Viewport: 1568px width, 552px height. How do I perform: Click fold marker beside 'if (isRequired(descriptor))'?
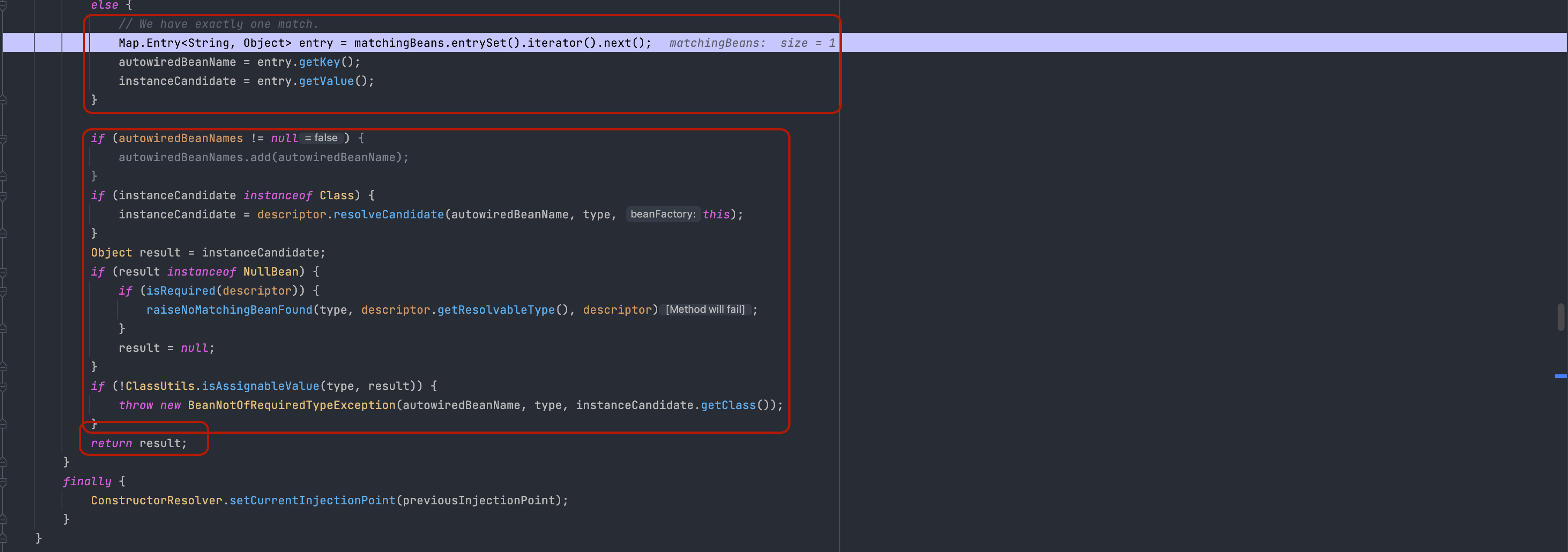tap(3, 291)
